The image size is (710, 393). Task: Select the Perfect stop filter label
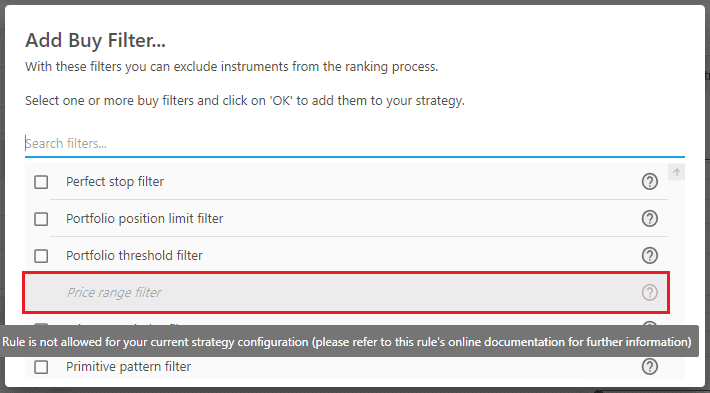tap(115, 182)
